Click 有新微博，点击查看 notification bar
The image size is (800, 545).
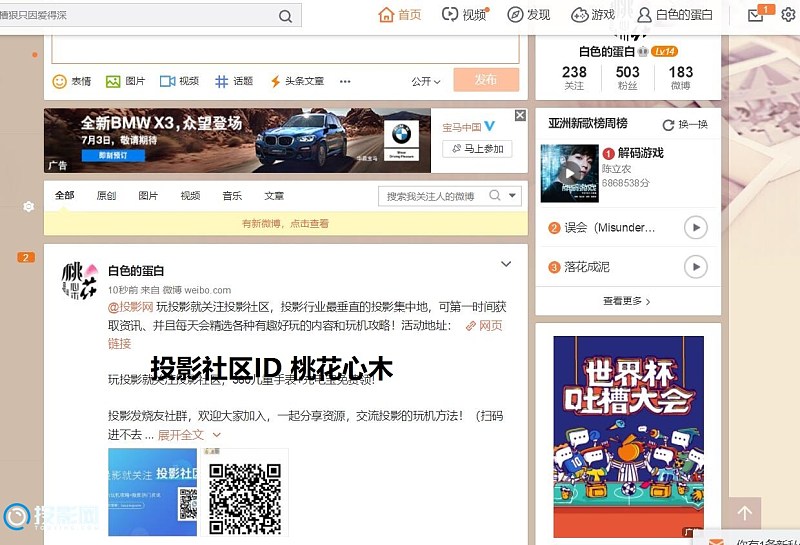pos(286,224)
